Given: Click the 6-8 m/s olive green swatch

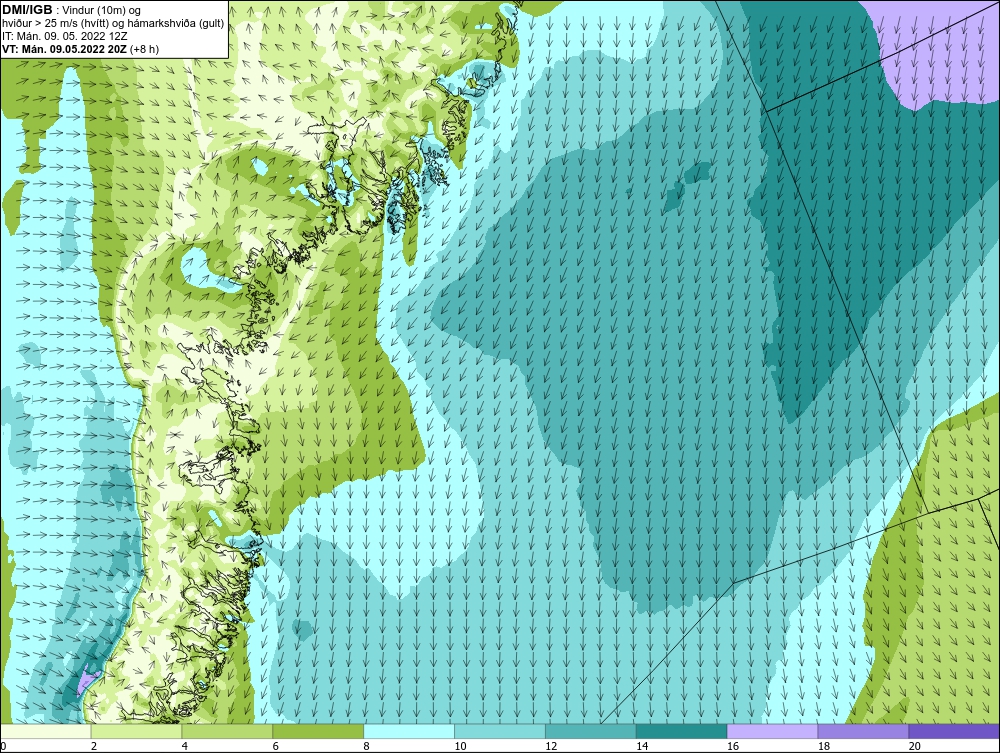Looking at the screenshot, I should click(x=318, y=731).
